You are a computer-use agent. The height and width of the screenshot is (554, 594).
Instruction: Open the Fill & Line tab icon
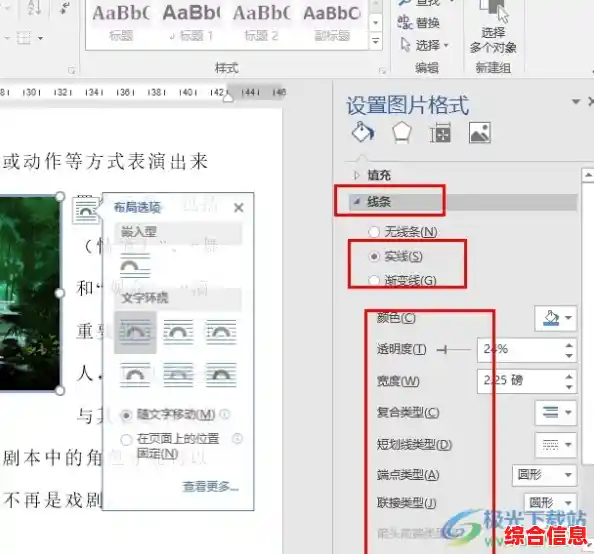[363, 132]
